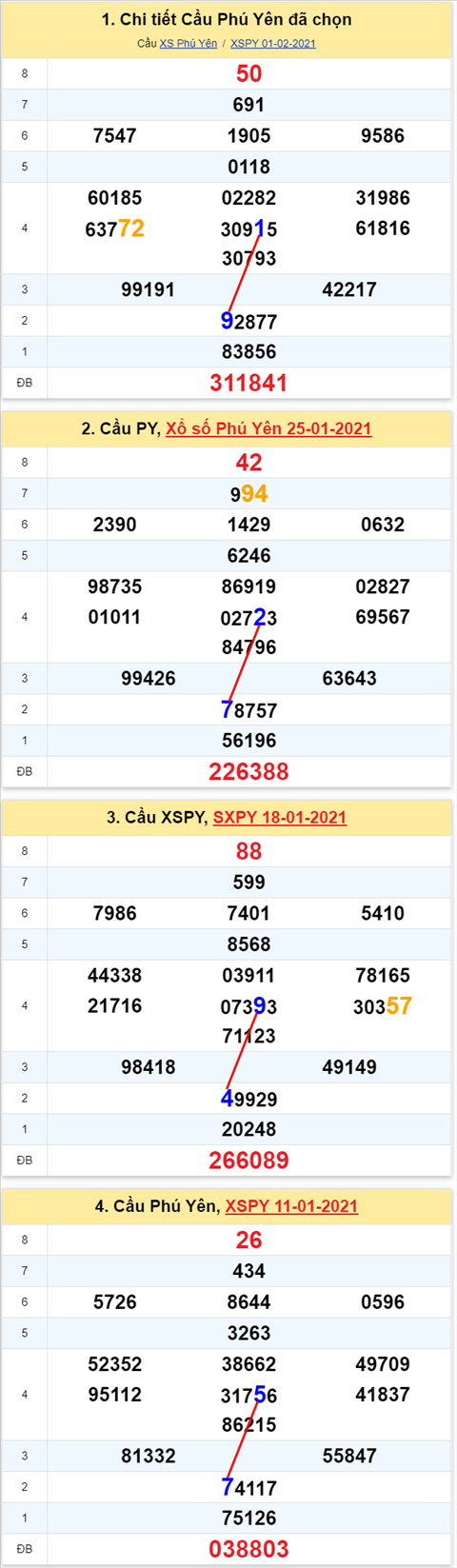The height and width of the screenshot is (1568, 457).
Task: Open the XS Phú Yên link
Action: pos(188,43)
